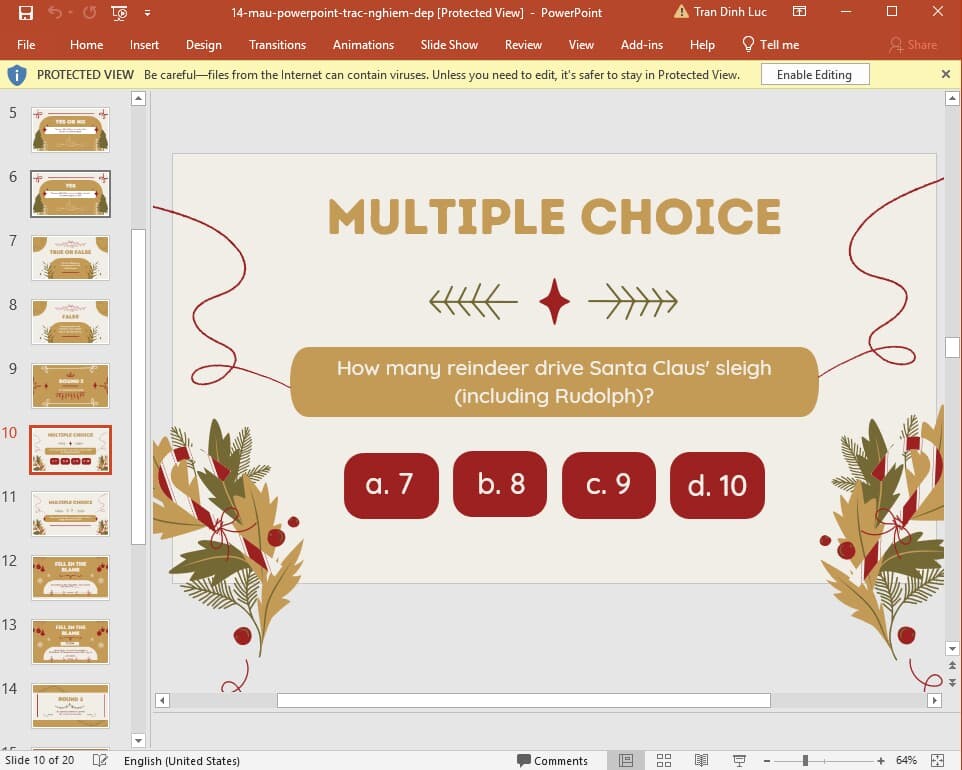Click the zoom percentage showing 64%
Image resolution: width=962 pixels, height=770 pixels.
[906, 760]
